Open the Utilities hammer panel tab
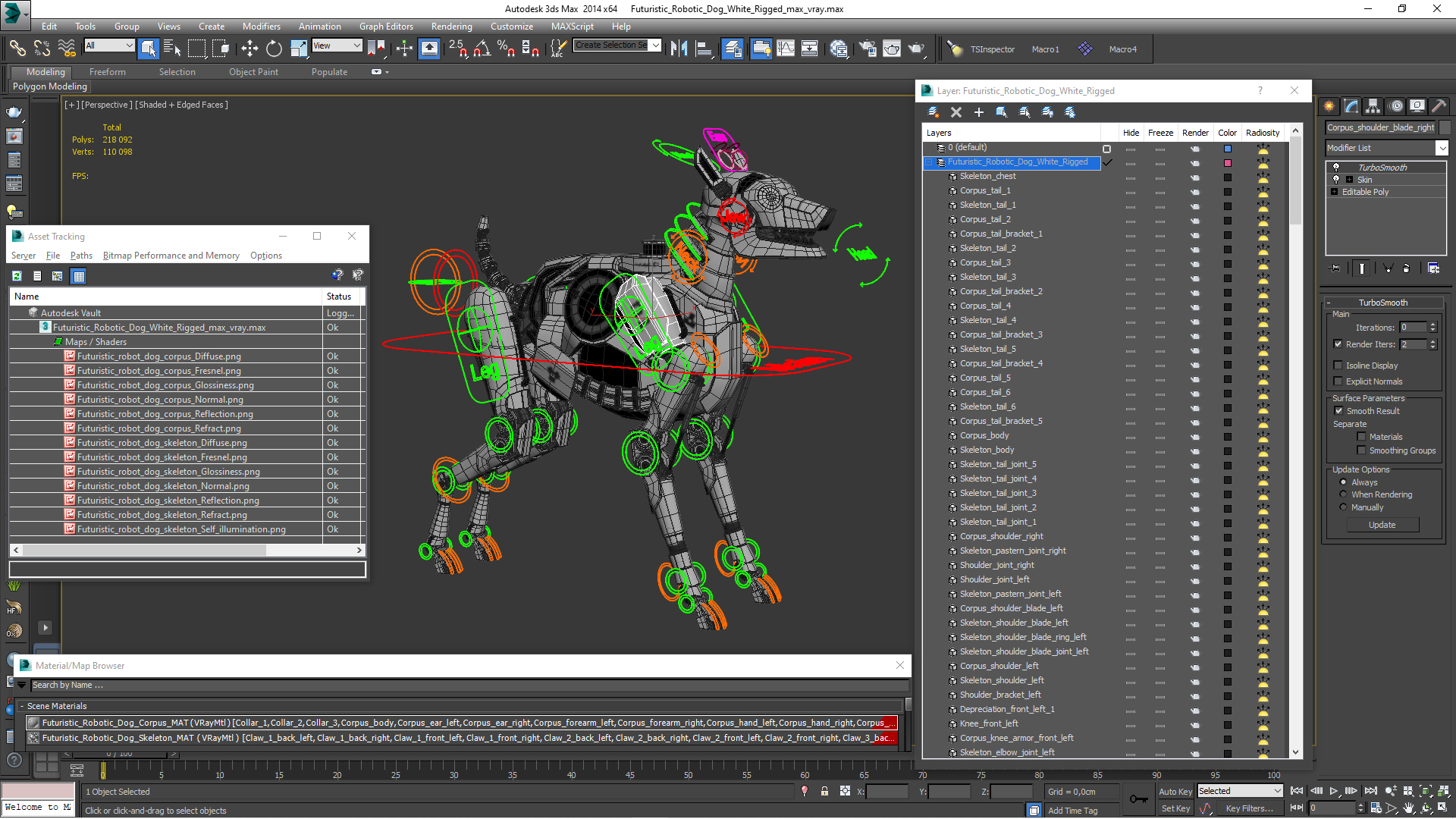Image resolution: width=1456 pixels, height=819 pixels. [1439, 106]
